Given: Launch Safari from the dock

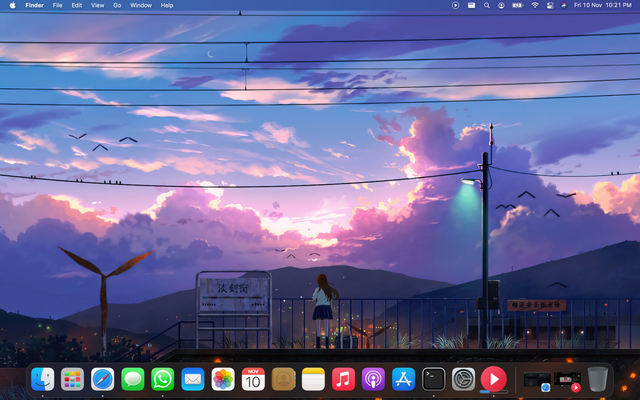Looking at the screenshot, I should point(102,379).
